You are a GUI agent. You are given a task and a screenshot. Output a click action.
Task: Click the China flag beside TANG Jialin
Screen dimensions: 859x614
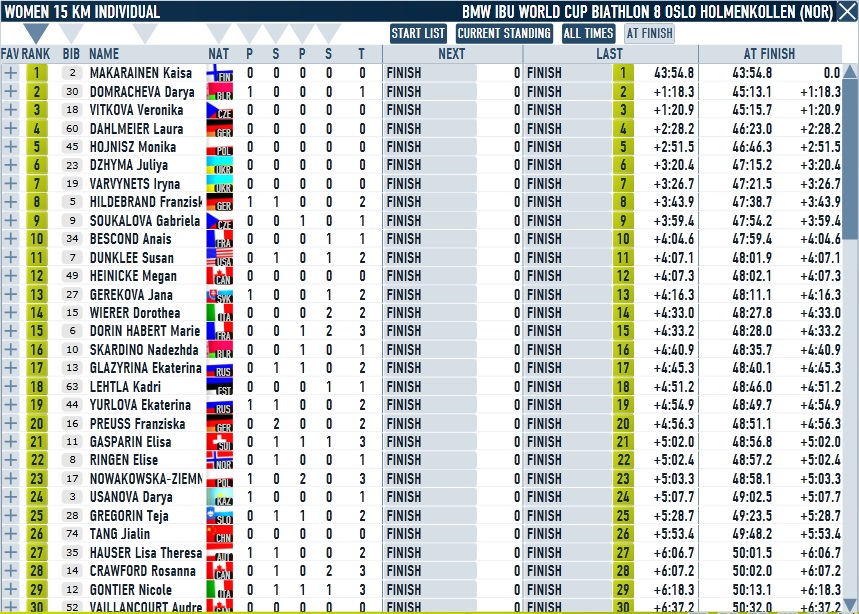(x=220, y=534)
